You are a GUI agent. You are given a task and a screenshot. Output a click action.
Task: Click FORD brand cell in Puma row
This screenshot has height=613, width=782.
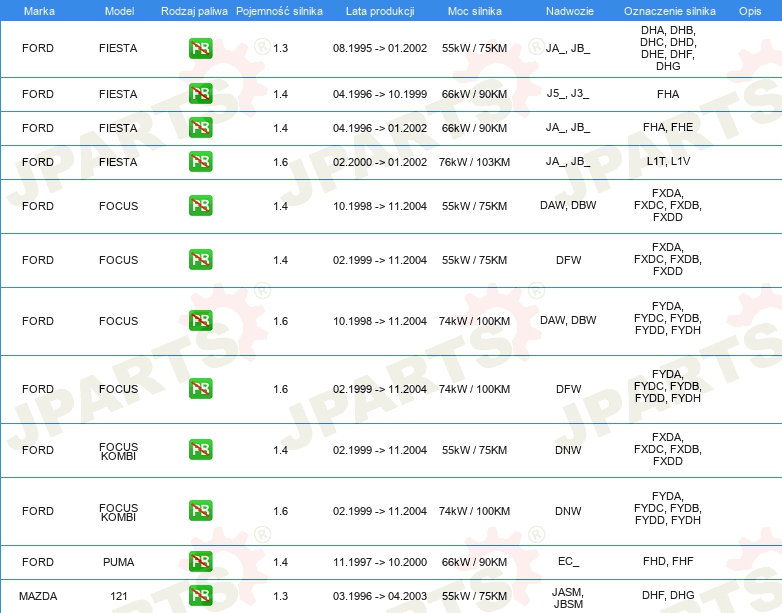click(x=38, y=562)
